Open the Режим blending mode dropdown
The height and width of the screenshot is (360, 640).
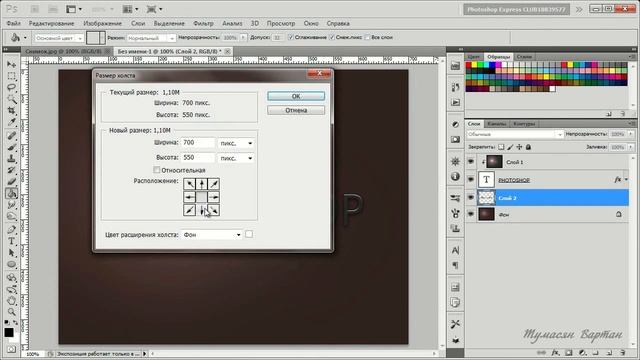[151, 38]
